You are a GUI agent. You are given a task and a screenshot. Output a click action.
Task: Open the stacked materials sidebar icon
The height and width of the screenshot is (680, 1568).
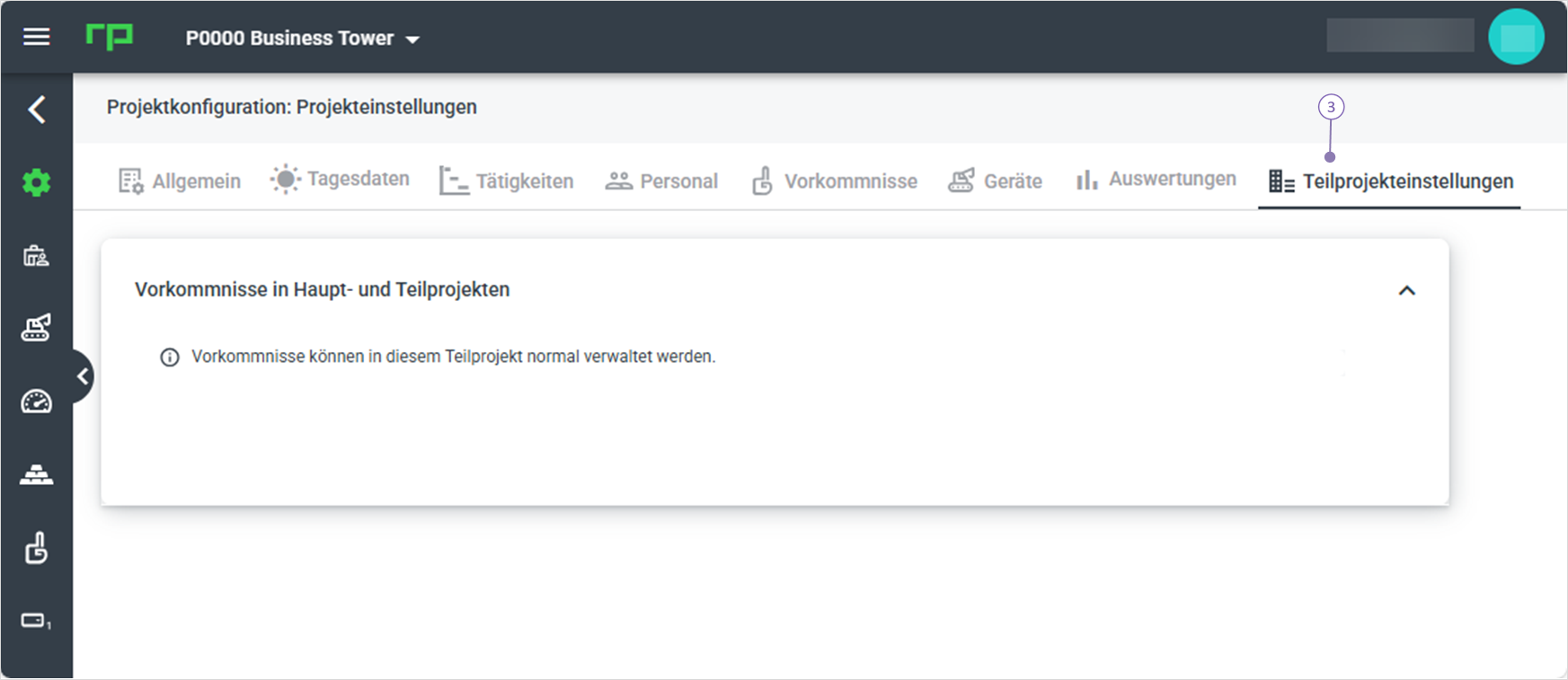(37, 474)
